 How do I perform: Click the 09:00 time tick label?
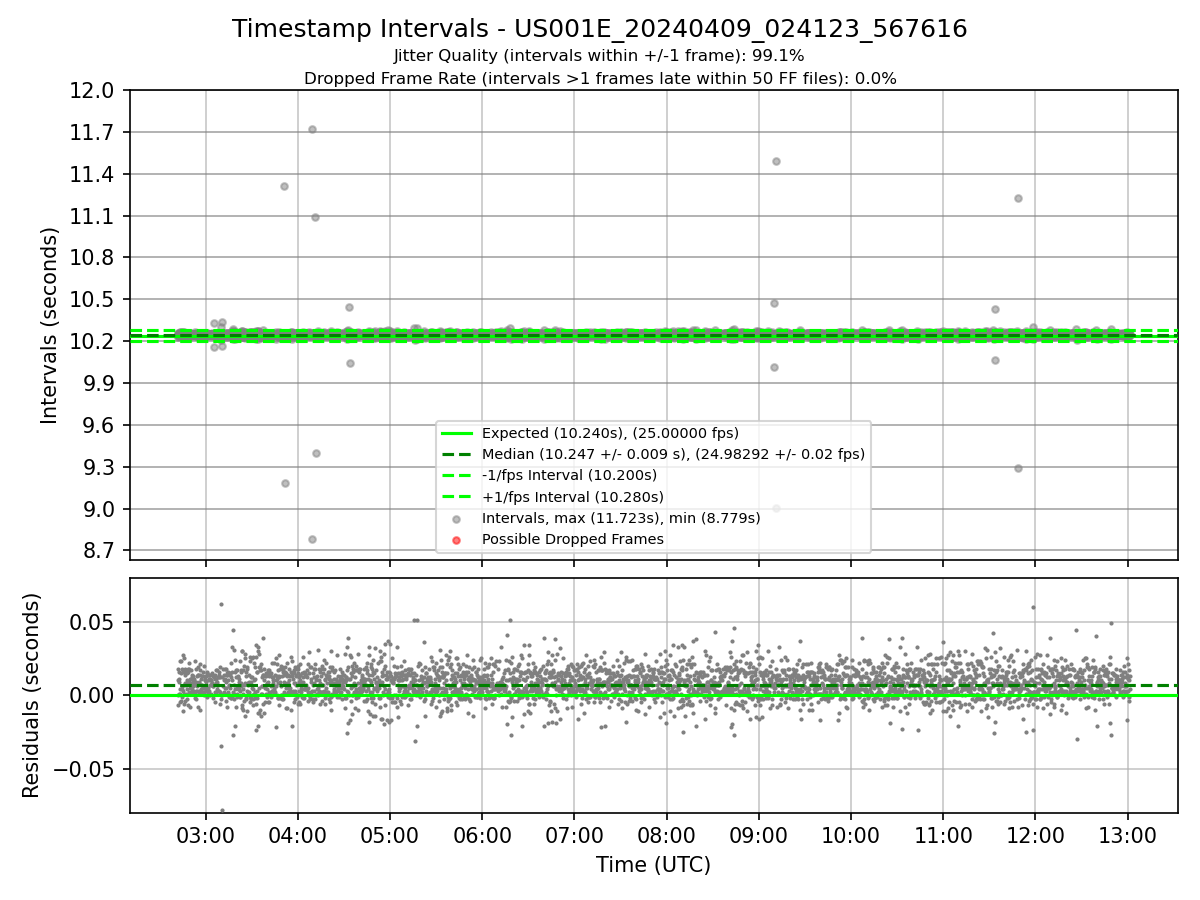[x=759, y=835]
